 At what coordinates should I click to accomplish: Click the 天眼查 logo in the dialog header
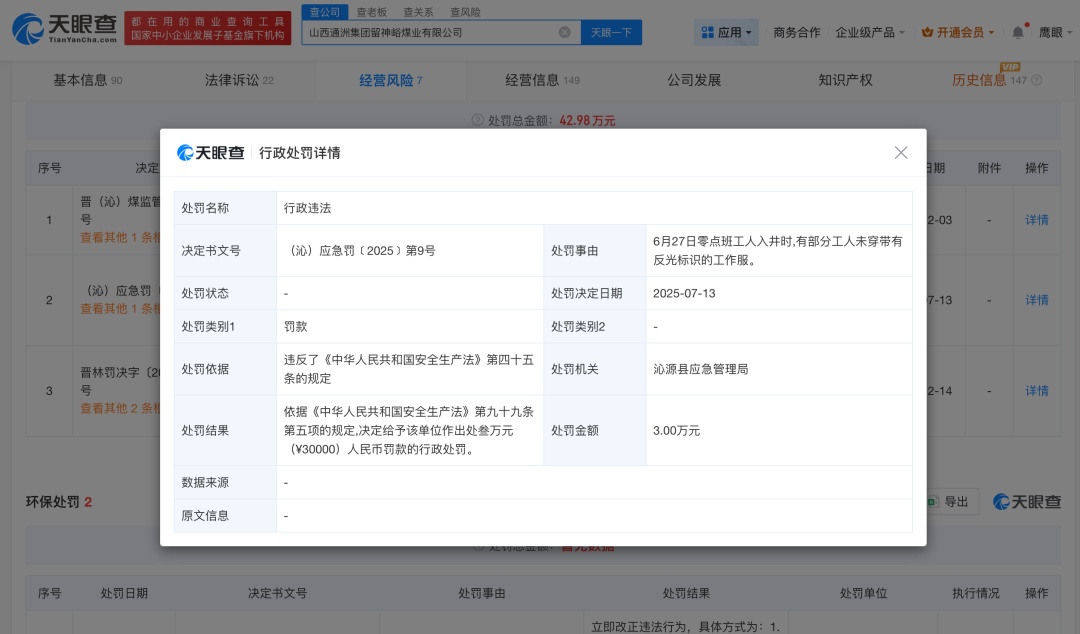pyautogui.click(x=211, y=153)
